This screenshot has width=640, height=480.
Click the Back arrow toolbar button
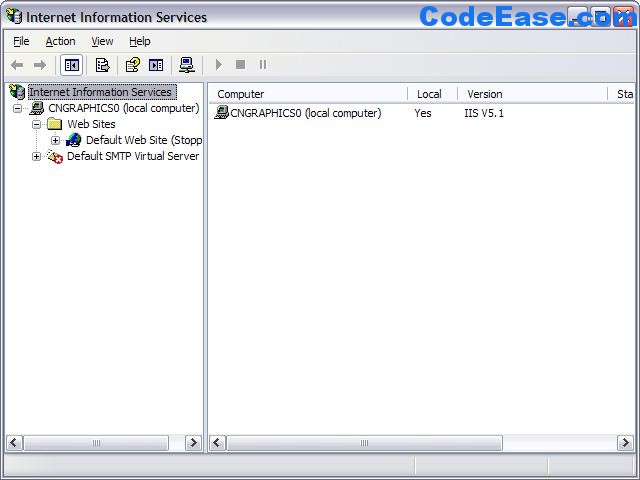[x=17, y=65]
